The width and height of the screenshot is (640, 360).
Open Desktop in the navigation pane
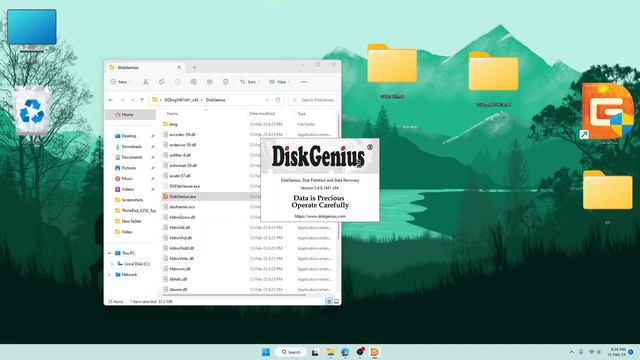pyautogui.click(x=129, y=136)
